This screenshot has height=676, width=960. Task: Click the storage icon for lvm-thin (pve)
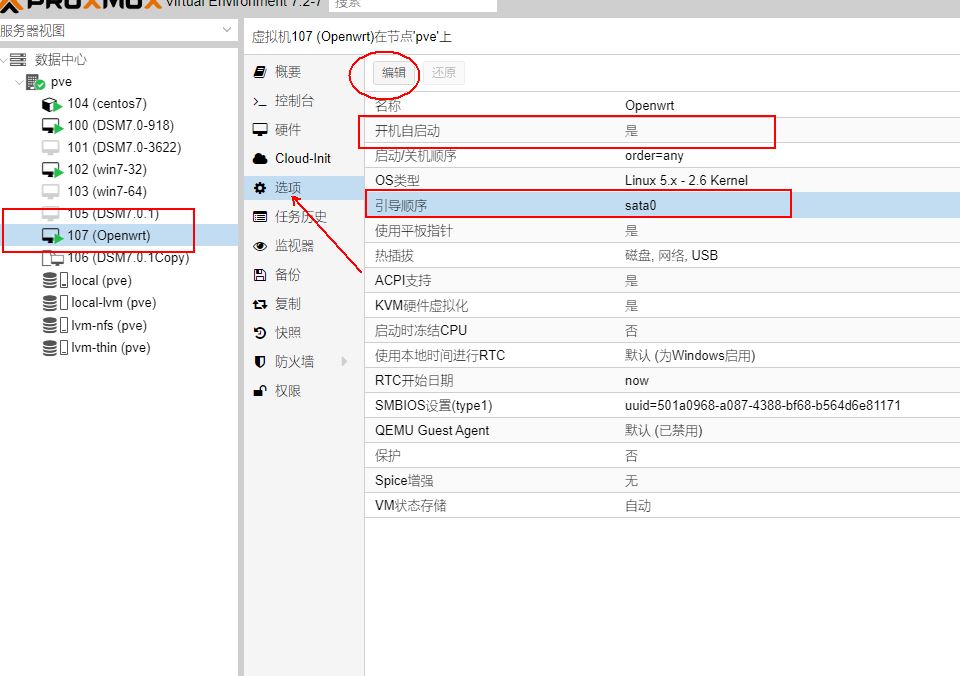[54, 348]
